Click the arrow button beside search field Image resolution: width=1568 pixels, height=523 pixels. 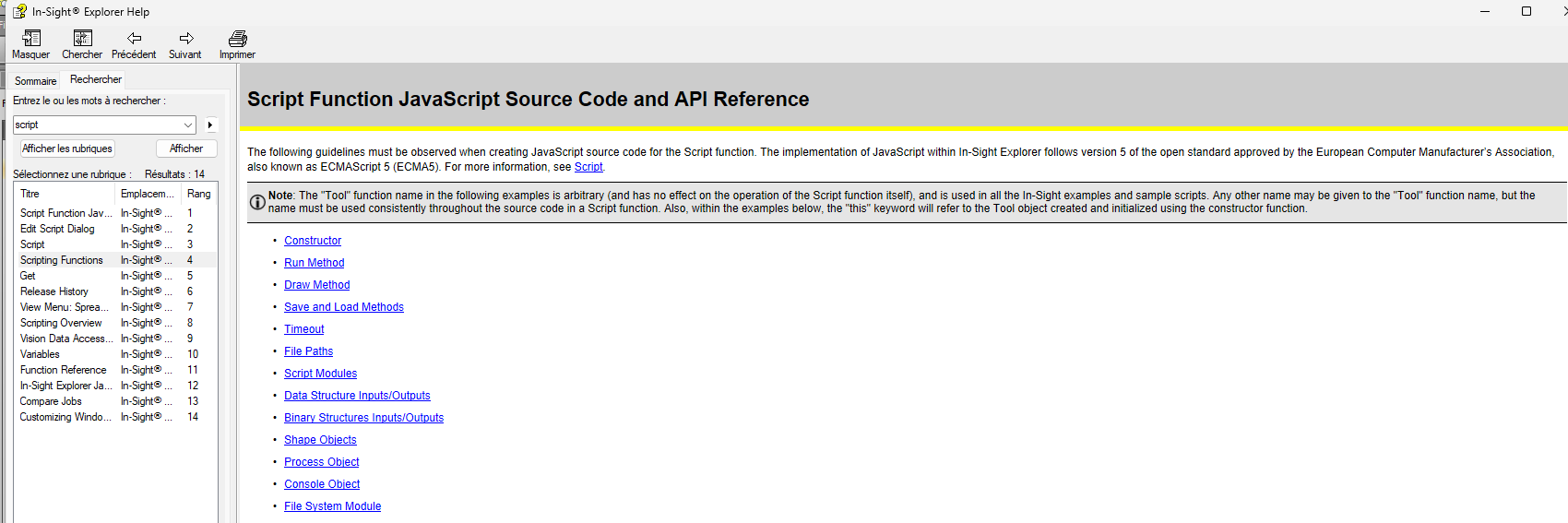(x=210, y=125)
